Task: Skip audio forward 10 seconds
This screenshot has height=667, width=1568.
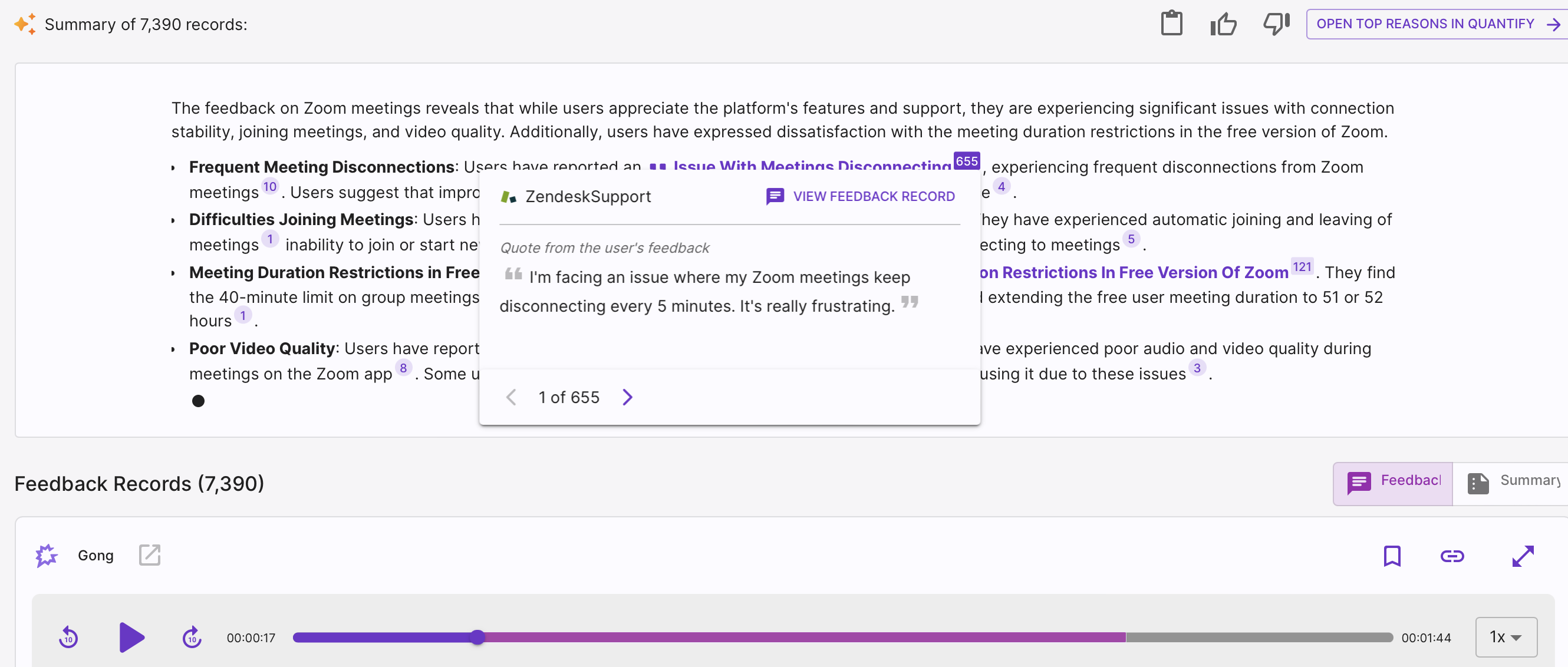Action: pyautogui.click(x=192, y=637)
